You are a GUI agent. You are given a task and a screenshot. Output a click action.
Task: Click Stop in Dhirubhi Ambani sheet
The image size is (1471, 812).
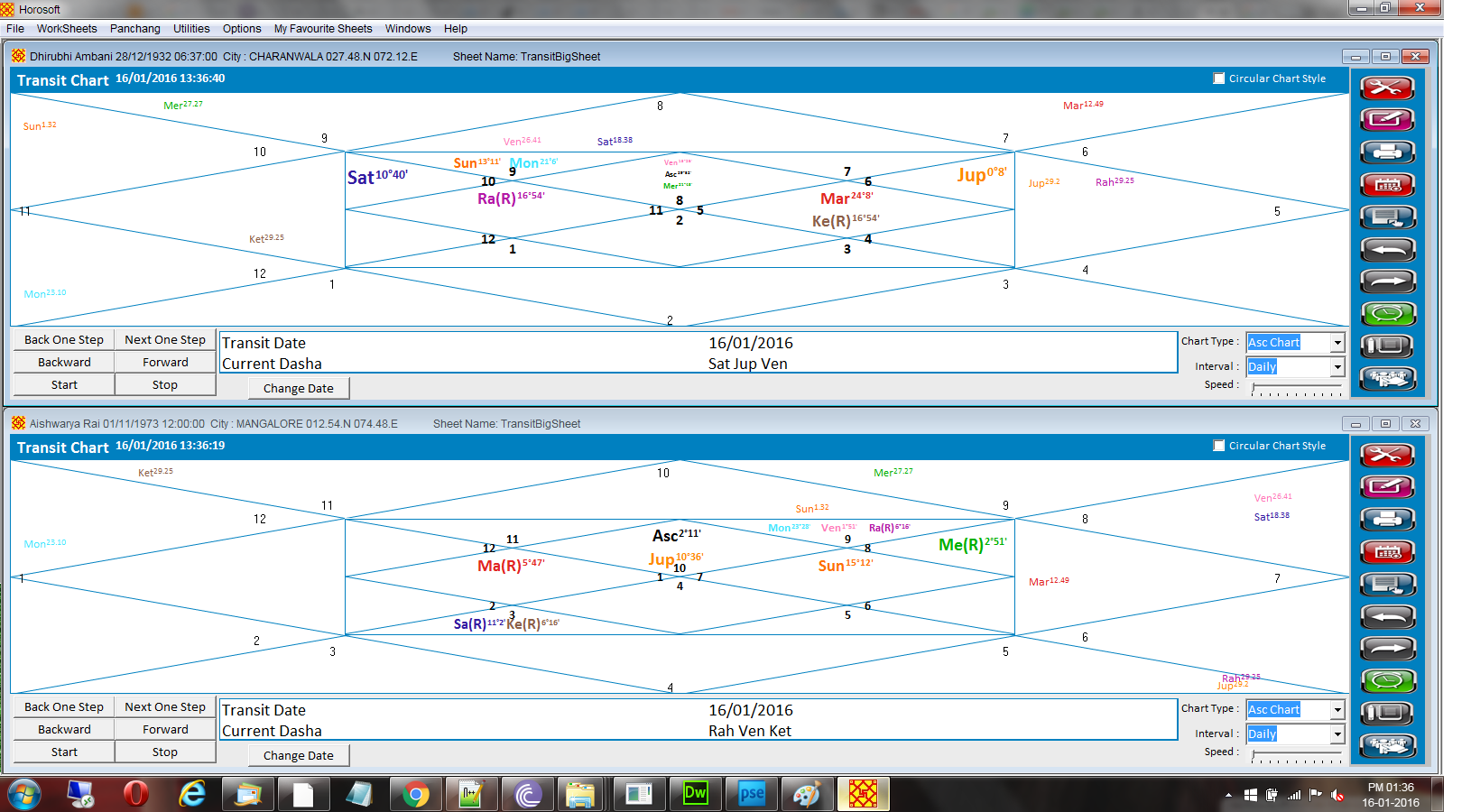[165, 385]
